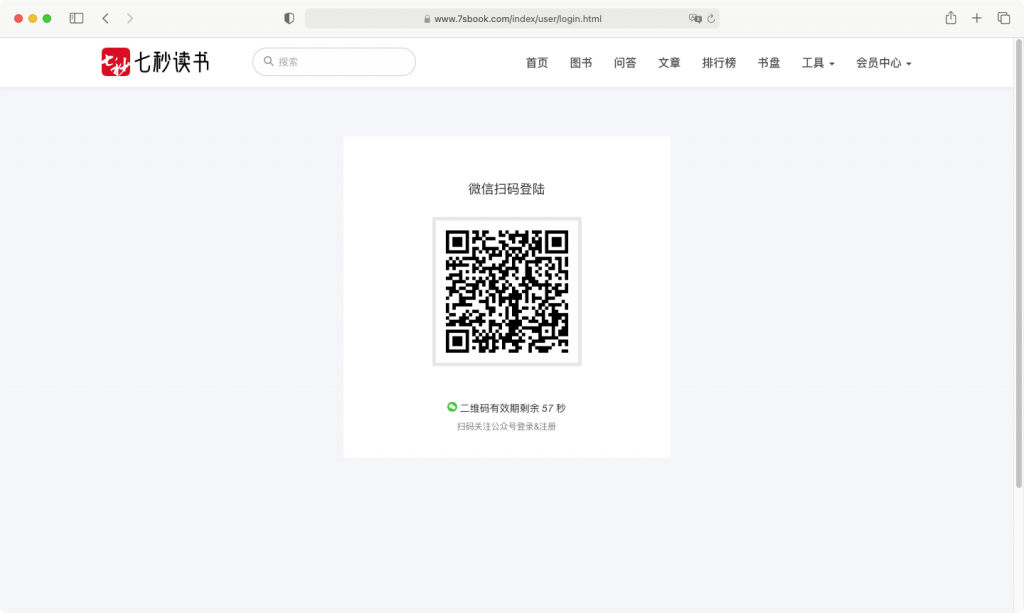Click the 微信扫码登陆 heading text
The width and height of the screenshot is (1024, 613).
tap(506, 189)
